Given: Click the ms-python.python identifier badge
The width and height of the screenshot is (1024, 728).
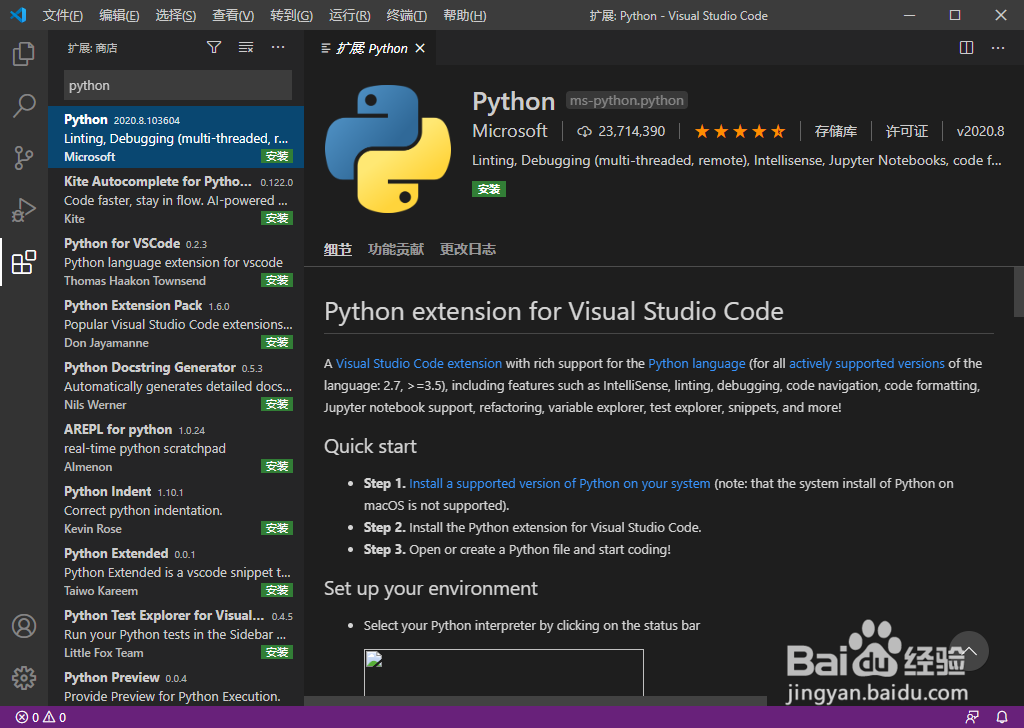Looking at the screenshot, I should click(626, 101).
